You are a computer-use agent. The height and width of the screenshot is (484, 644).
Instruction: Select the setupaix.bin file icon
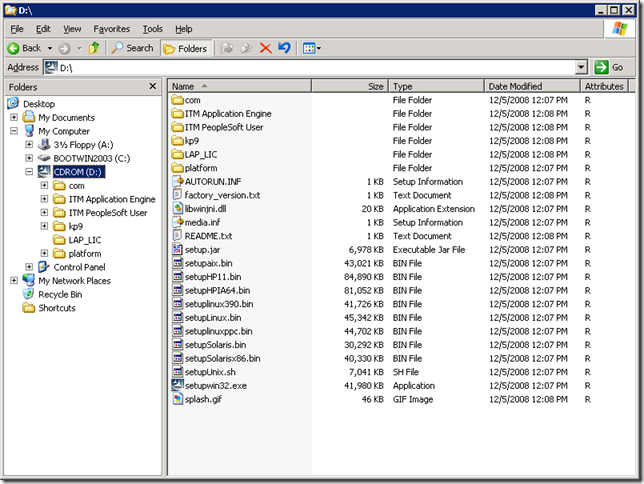coord(177,263)
